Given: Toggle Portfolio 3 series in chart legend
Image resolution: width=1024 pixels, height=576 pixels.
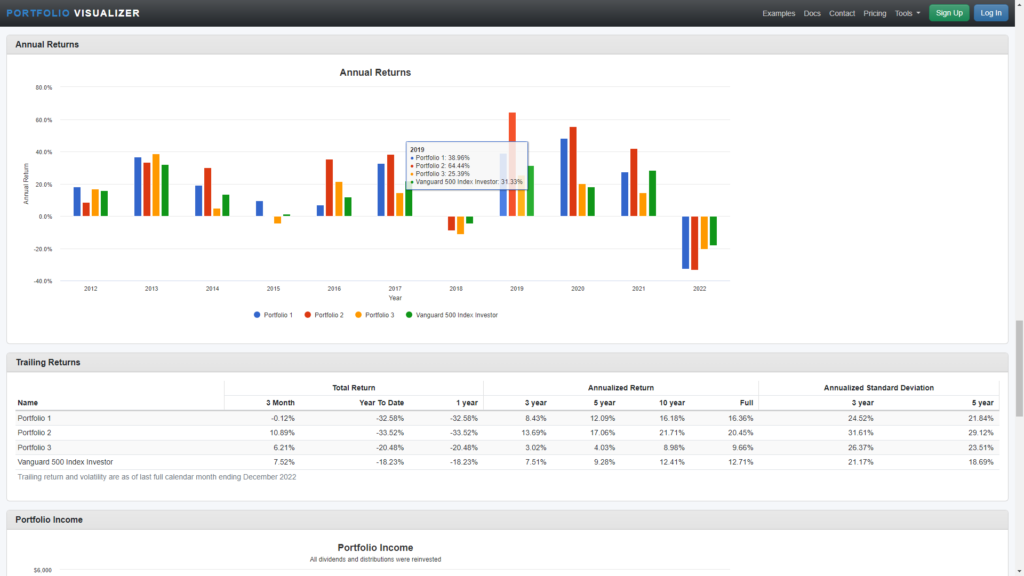Looking at the screenshot, I should [x=378, y=315].
